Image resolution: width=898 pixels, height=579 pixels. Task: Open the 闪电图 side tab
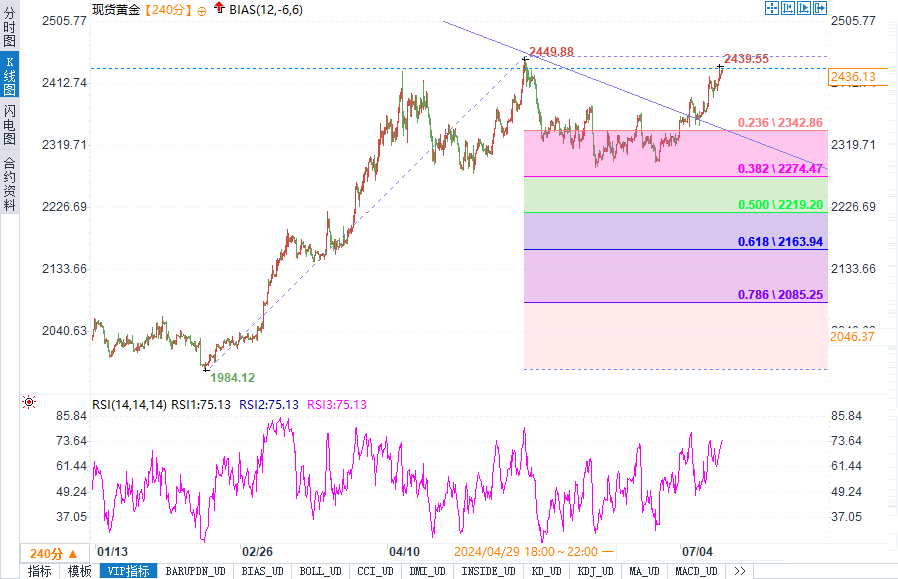pyautogui.click(x=10, y=124)
